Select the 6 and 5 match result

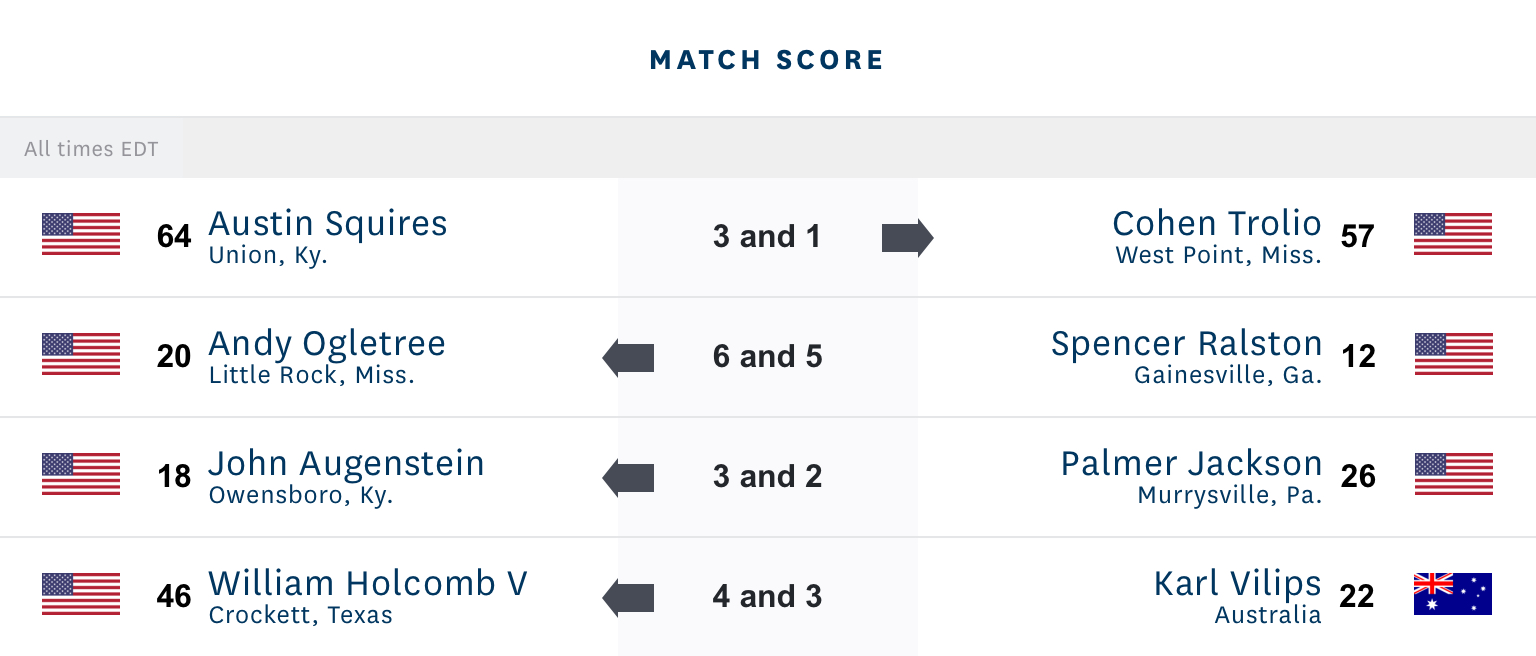[x=767, y=357]
